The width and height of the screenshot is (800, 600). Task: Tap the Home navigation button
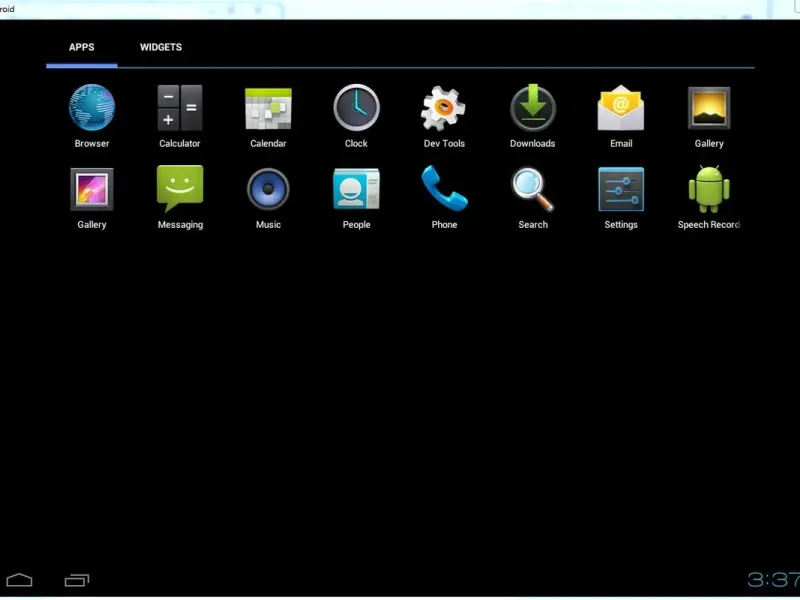coord(19,580)
